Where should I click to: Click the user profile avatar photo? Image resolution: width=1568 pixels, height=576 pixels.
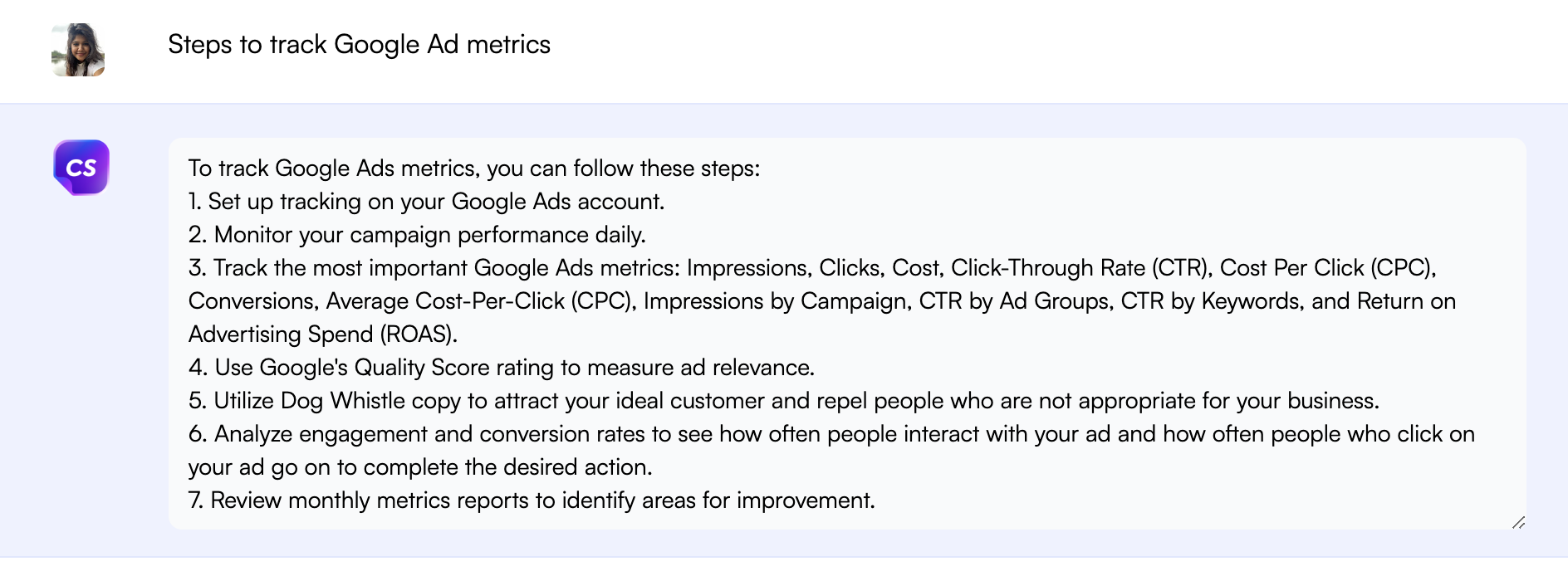click(78, 50)
